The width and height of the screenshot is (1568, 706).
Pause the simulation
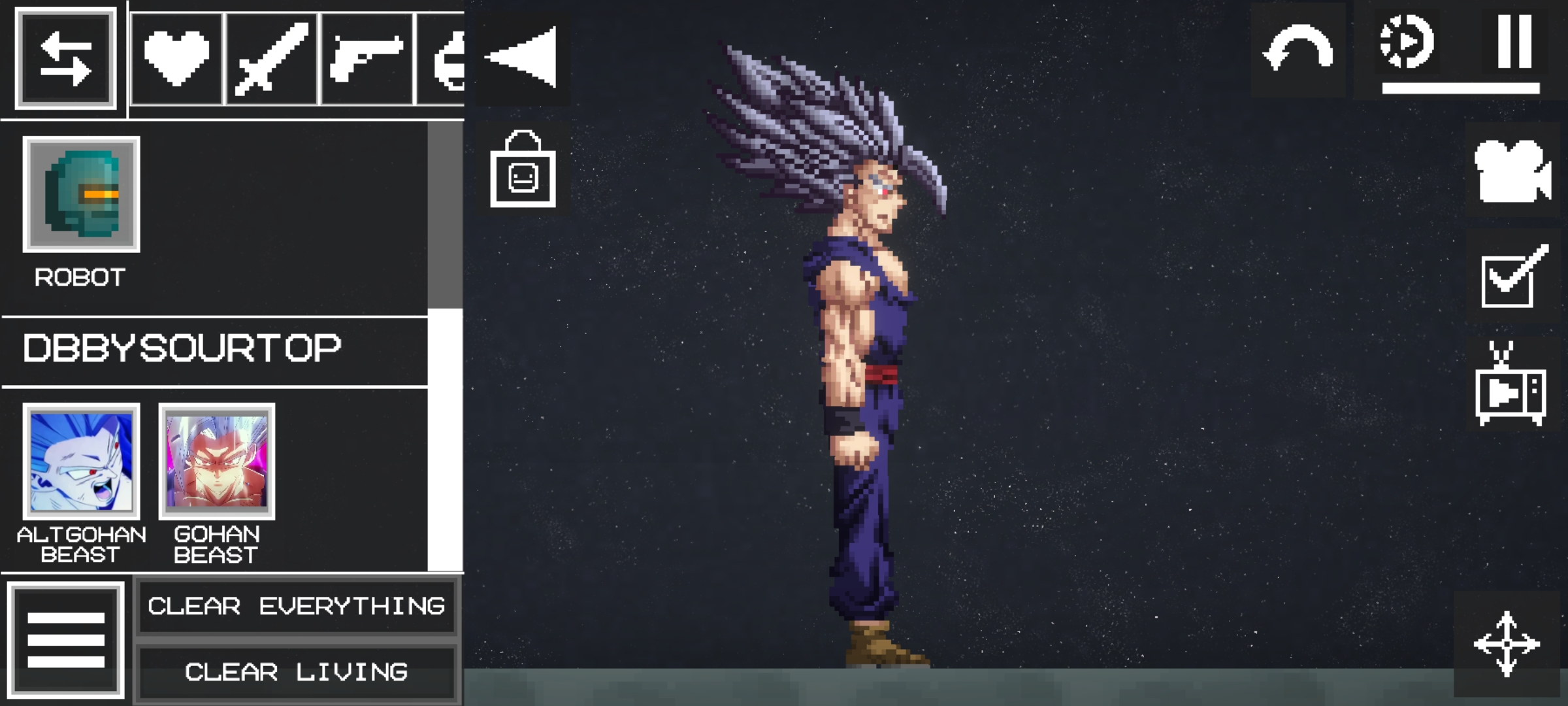pos(1514,41)
